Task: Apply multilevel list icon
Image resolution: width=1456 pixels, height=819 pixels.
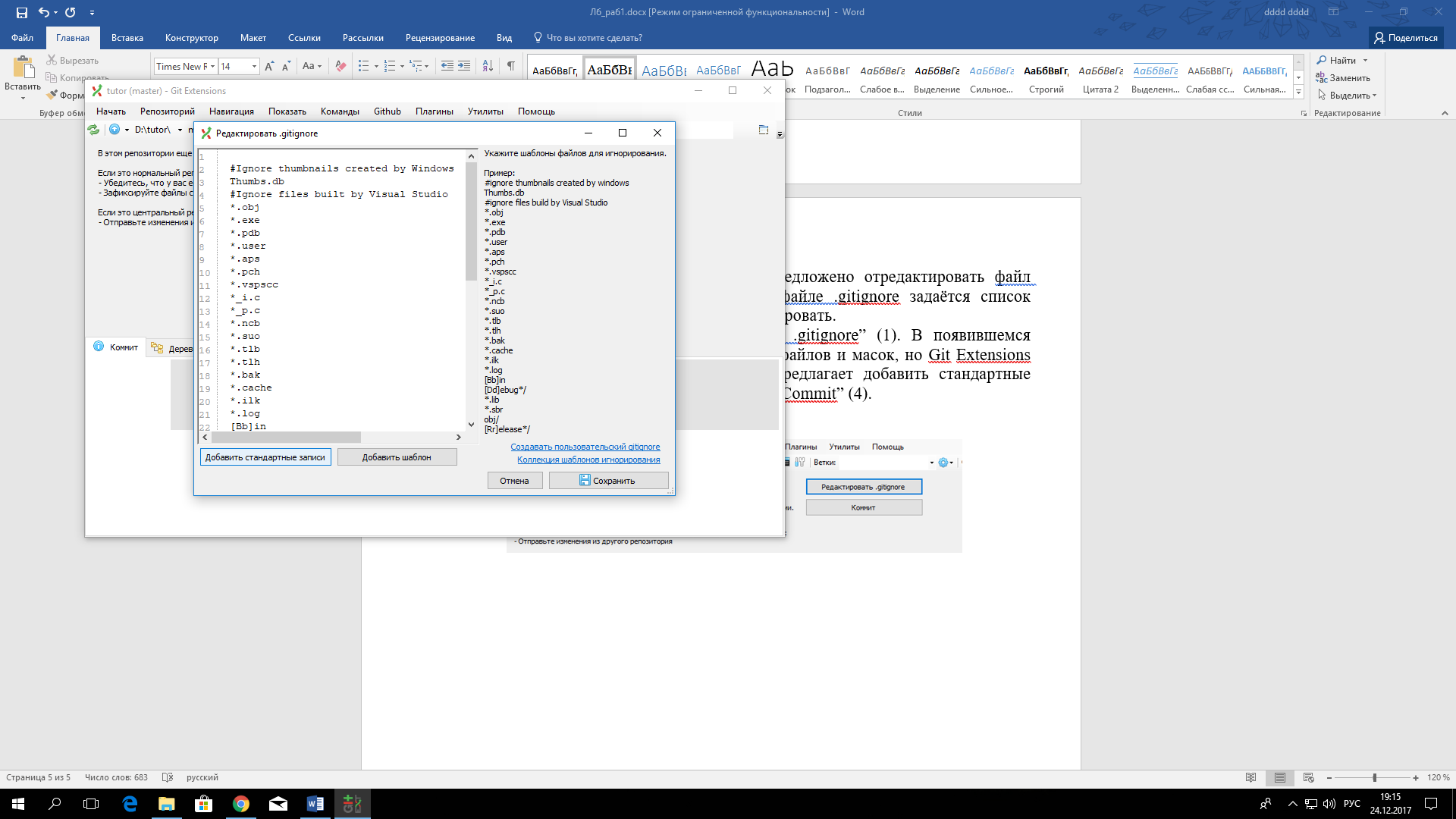Action: 416,66
